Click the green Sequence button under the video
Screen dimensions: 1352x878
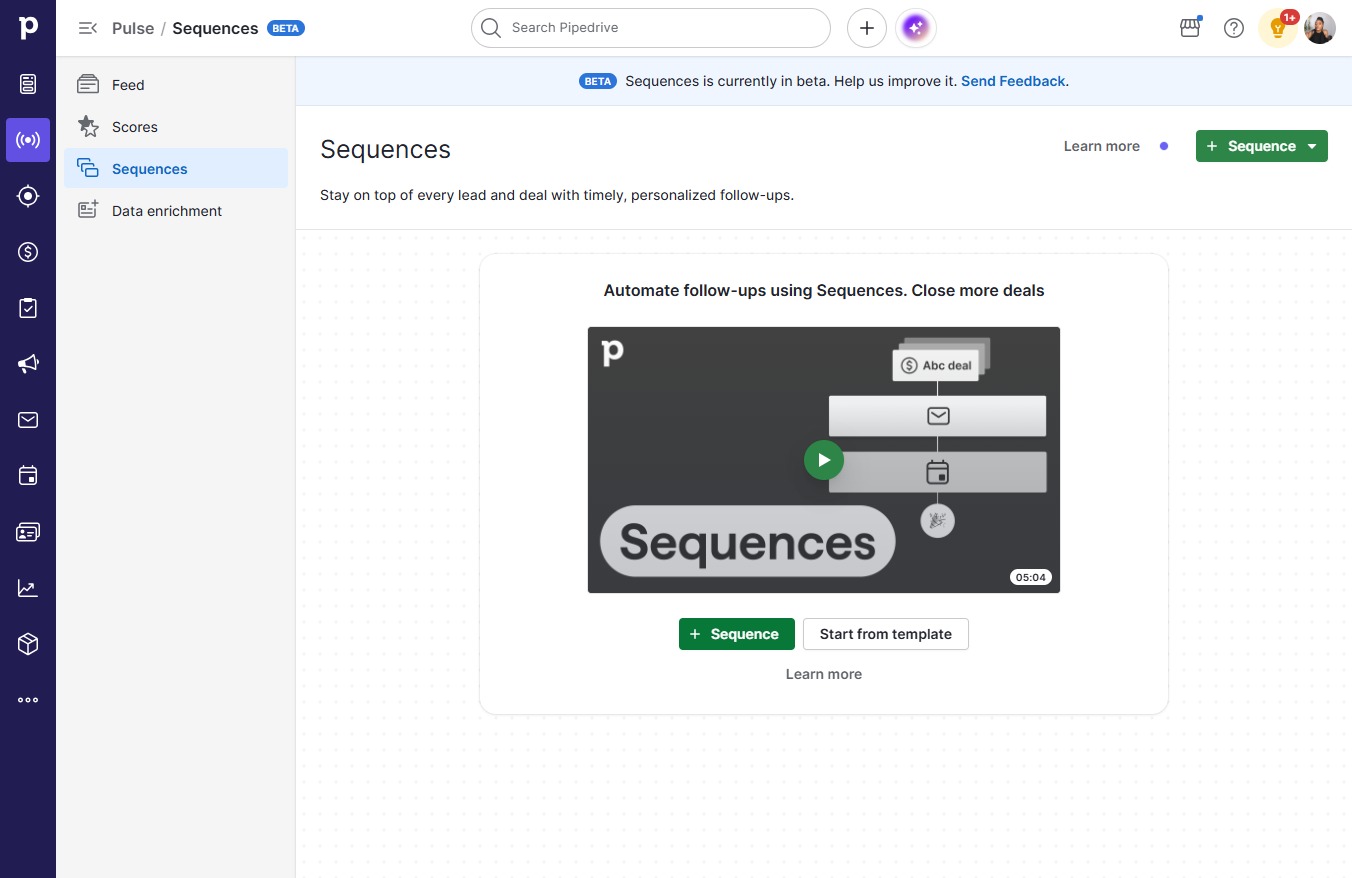[x=737, y=634]
